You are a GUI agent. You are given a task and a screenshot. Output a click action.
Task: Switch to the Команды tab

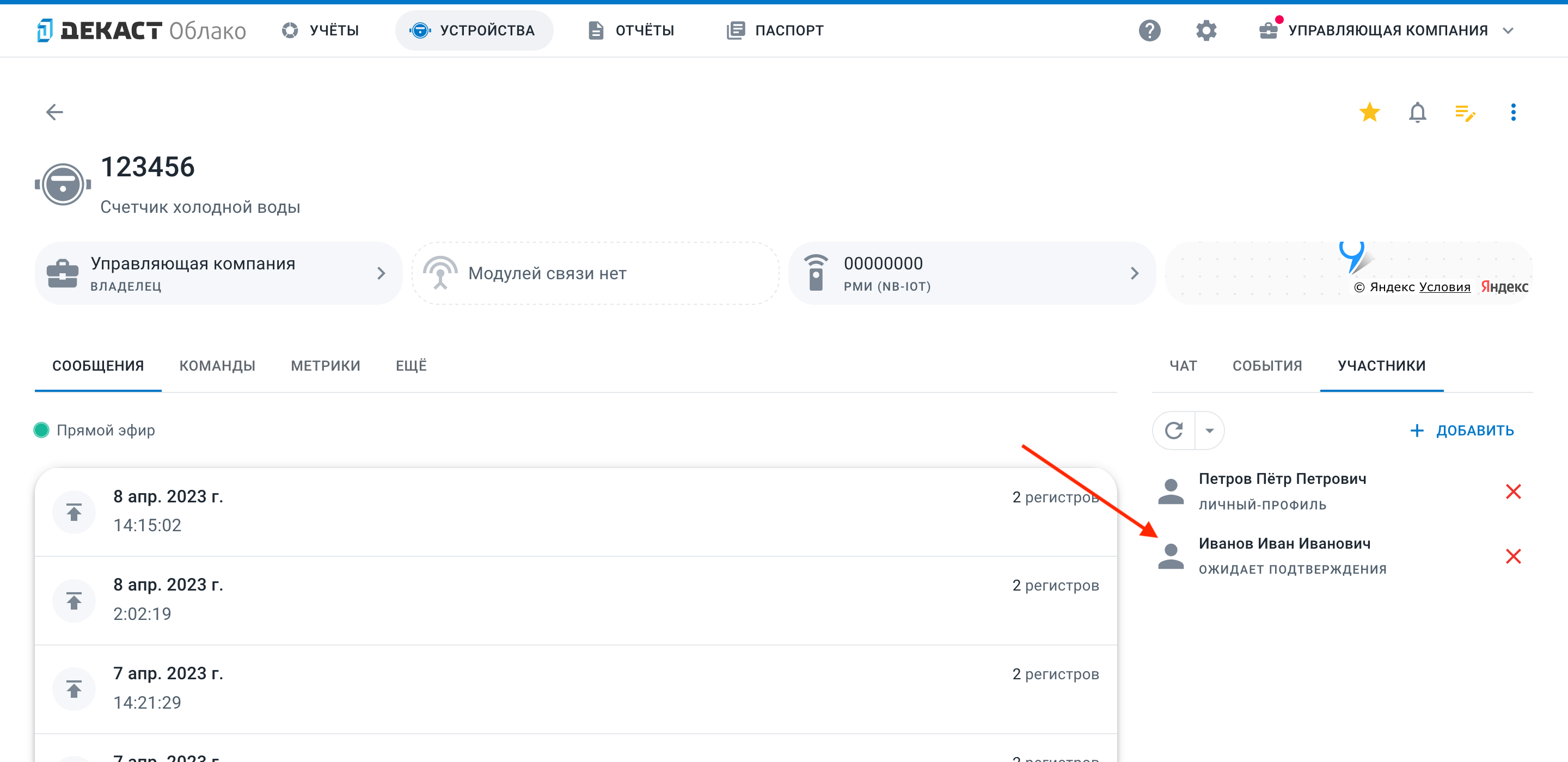(x=217, y=366)
